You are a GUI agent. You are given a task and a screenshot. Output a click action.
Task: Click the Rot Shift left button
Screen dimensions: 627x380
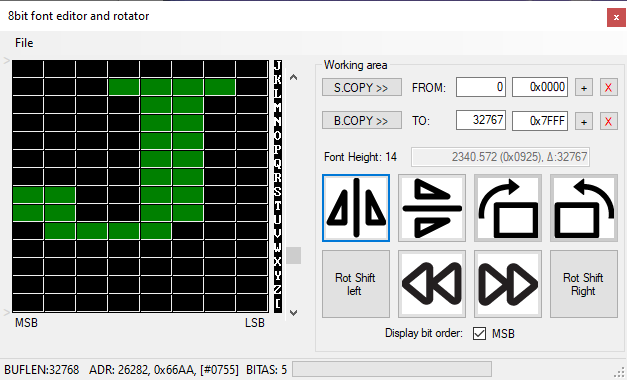point(356,284)
